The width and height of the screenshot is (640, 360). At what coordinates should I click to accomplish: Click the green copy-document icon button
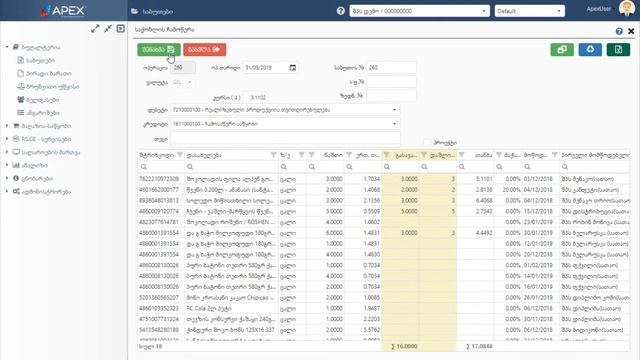click(562, 49)
